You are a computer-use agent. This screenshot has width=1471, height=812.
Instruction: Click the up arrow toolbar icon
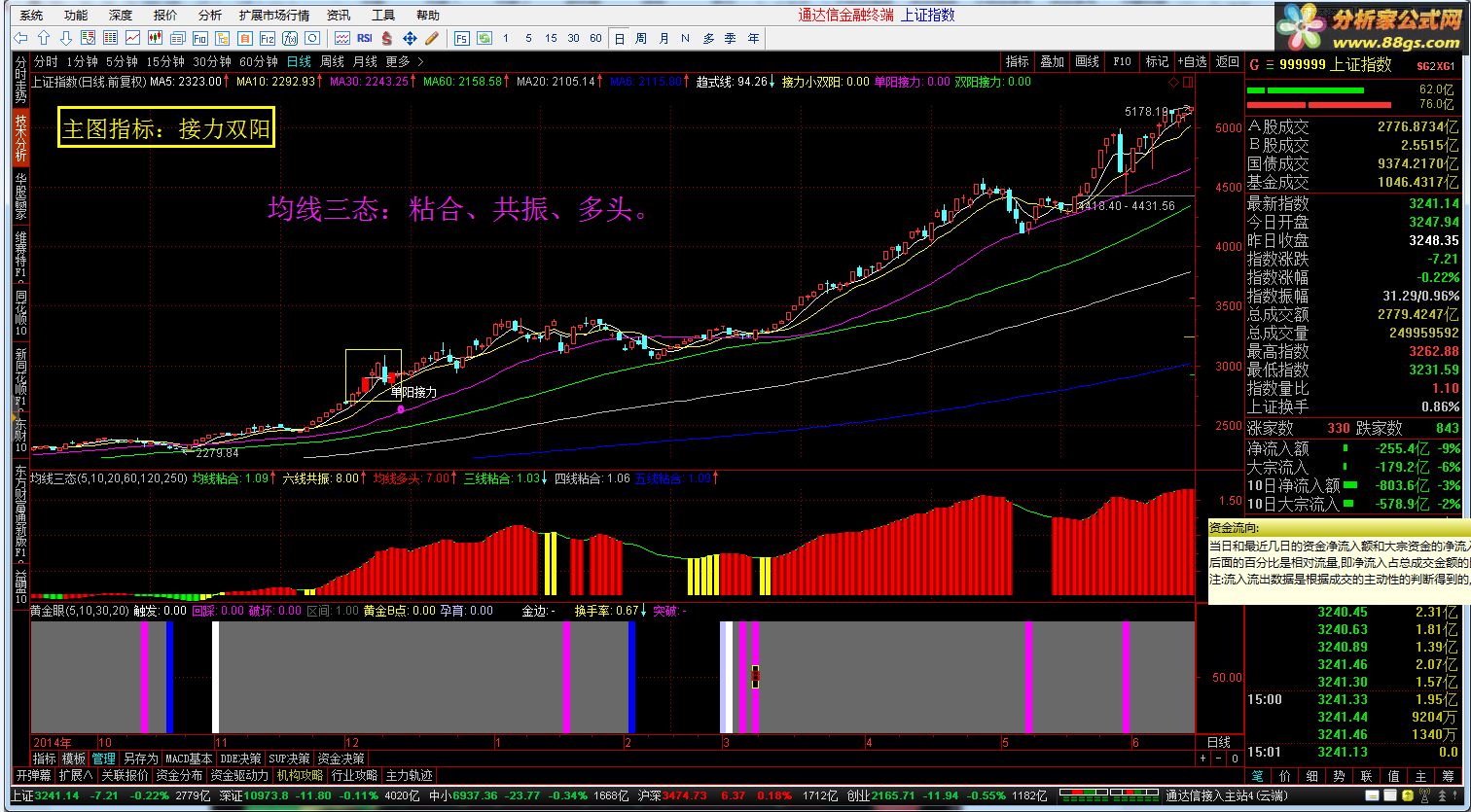point(44,38)
